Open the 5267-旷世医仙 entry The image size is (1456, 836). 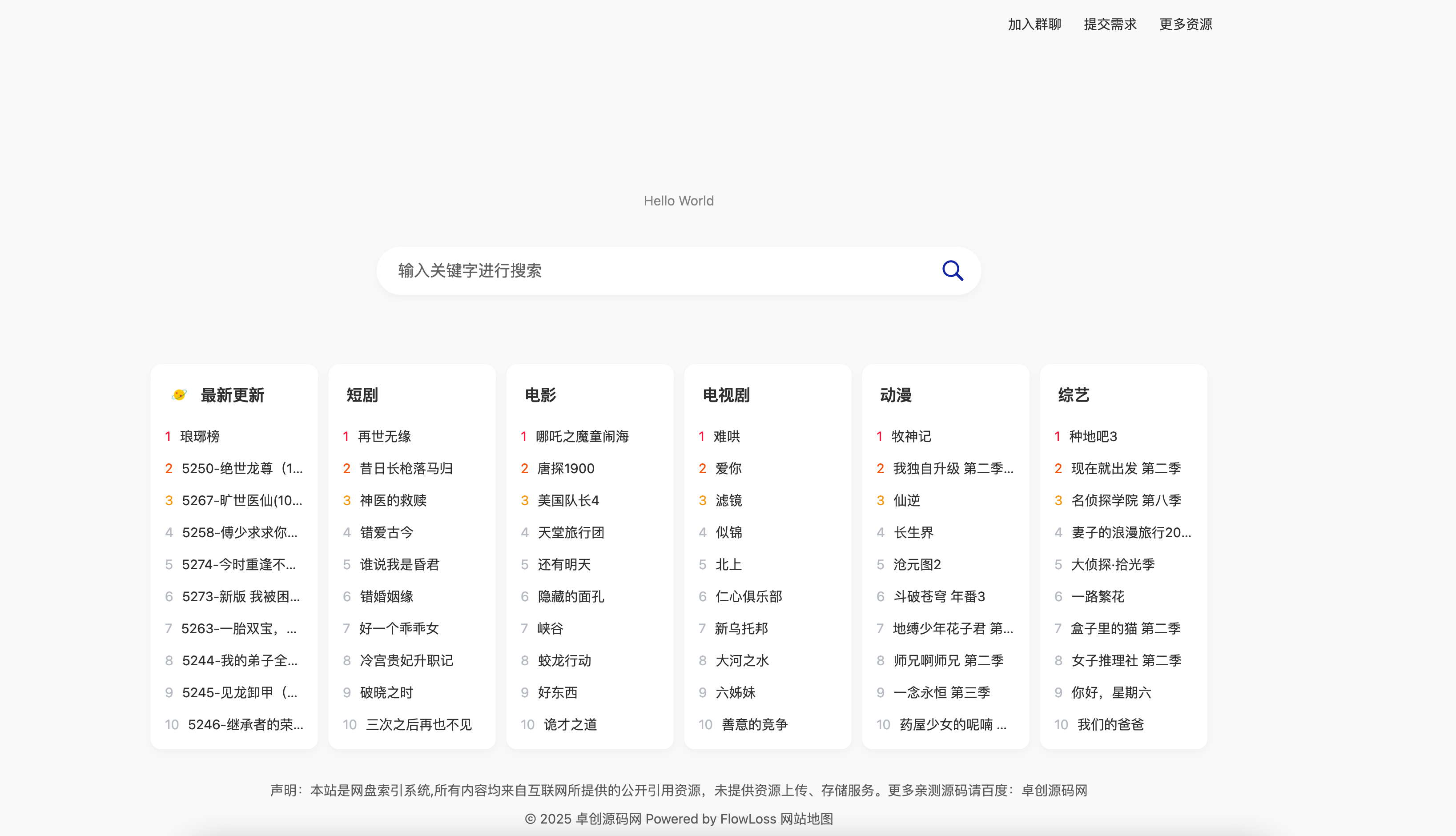click(242, 501)
